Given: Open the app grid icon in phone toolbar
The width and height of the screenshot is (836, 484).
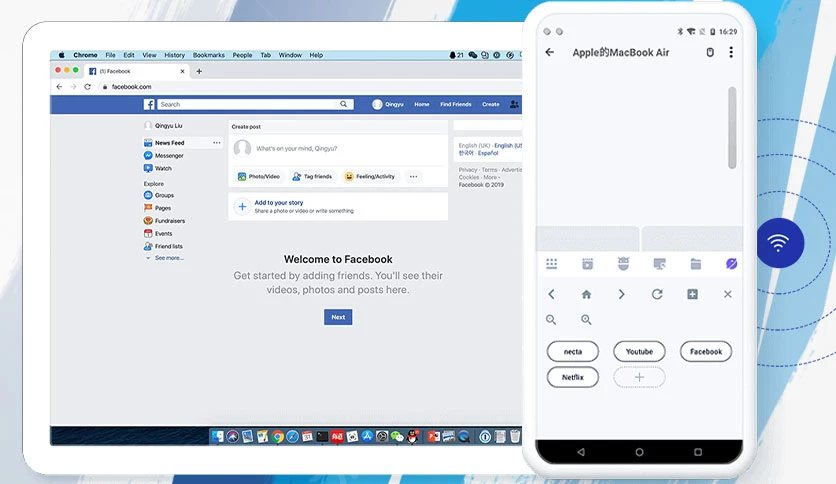Looking at the screenshot, I should coord(552,264).
